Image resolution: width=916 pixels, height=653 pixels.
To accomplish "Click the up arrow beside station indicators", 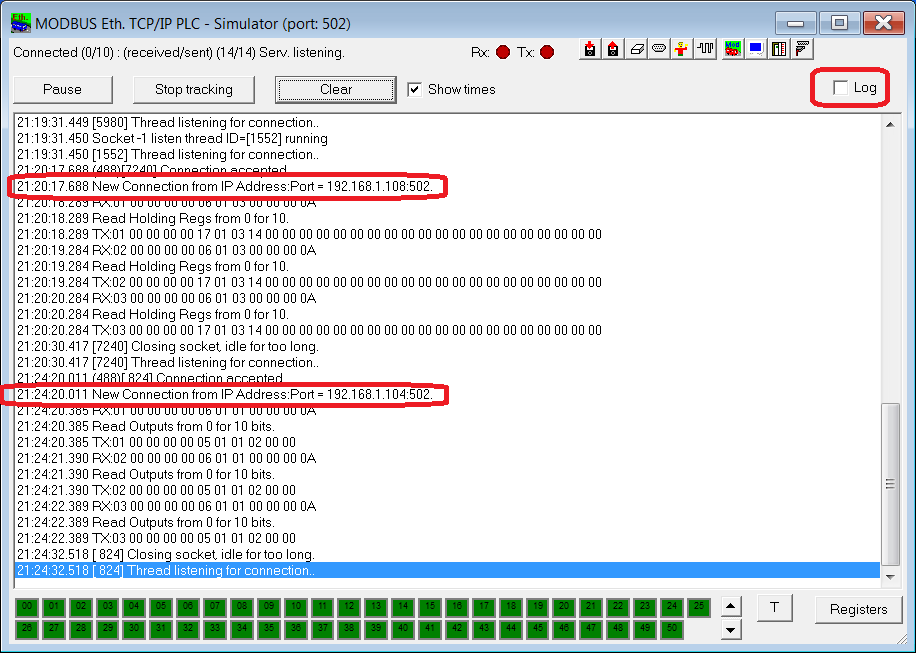I will [731, 606].
